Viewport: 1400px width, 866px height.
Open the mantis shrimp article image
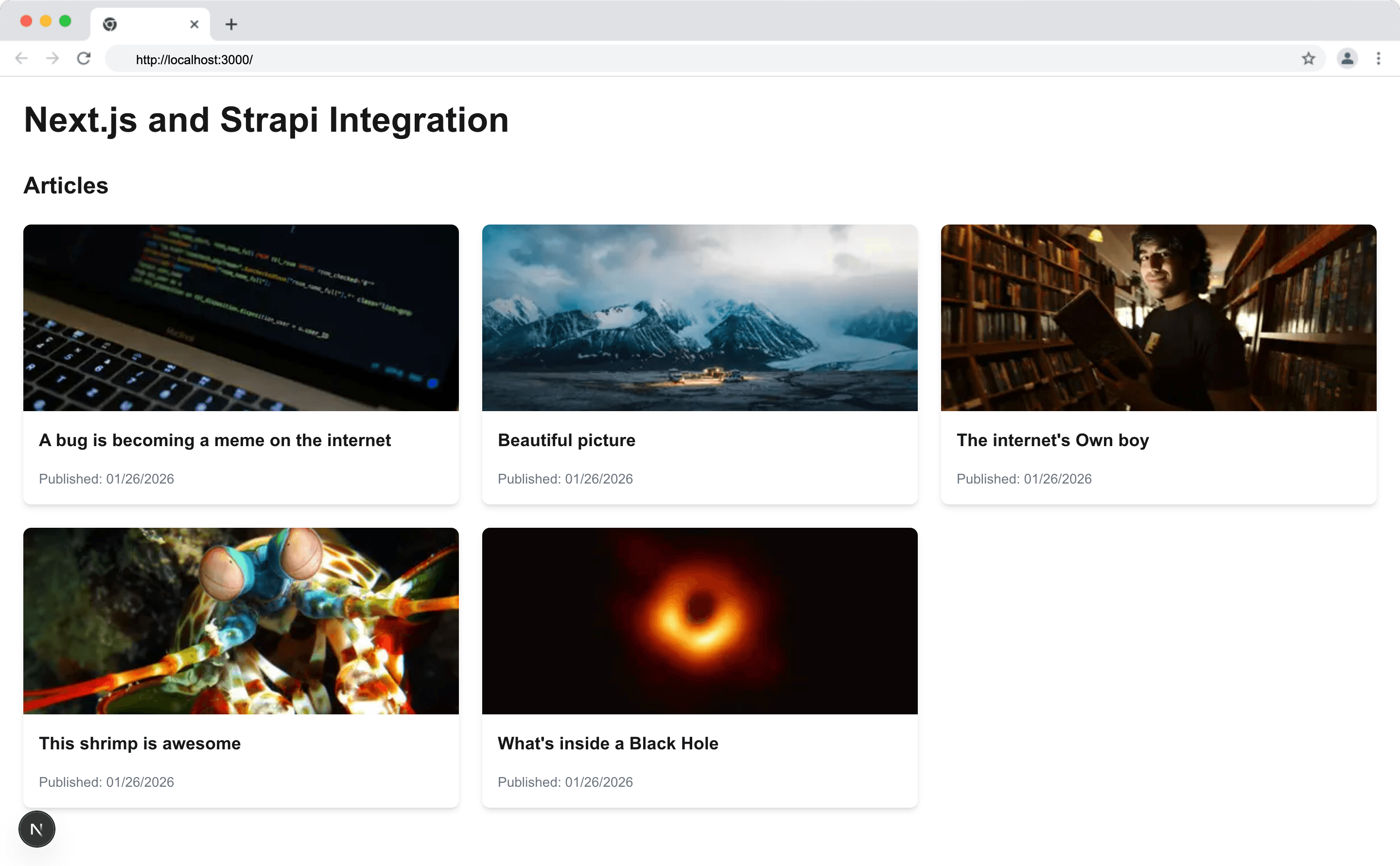(x=241, y=621)
